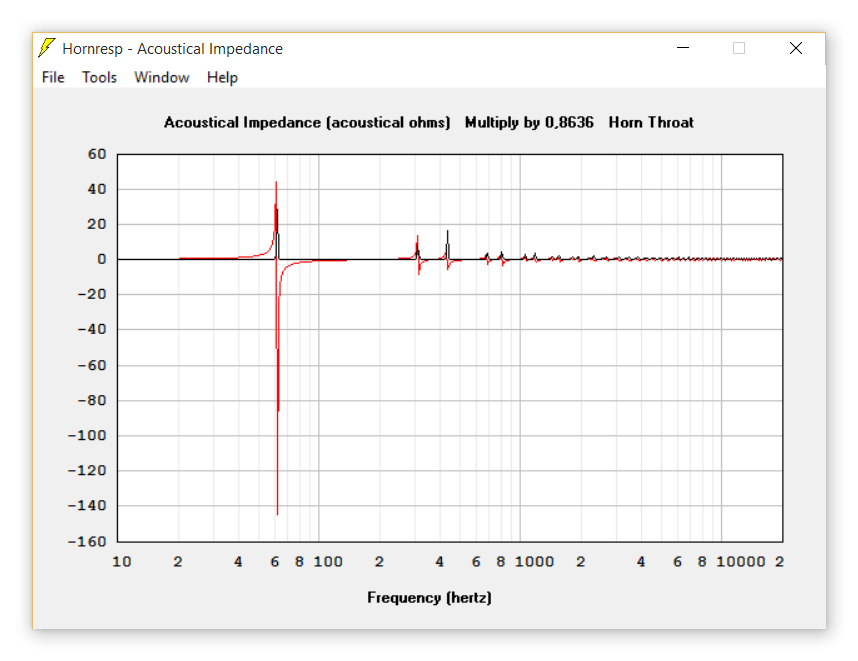
Task: Click the red peak near 300 Hz
Action: click(x=418, y=246)
